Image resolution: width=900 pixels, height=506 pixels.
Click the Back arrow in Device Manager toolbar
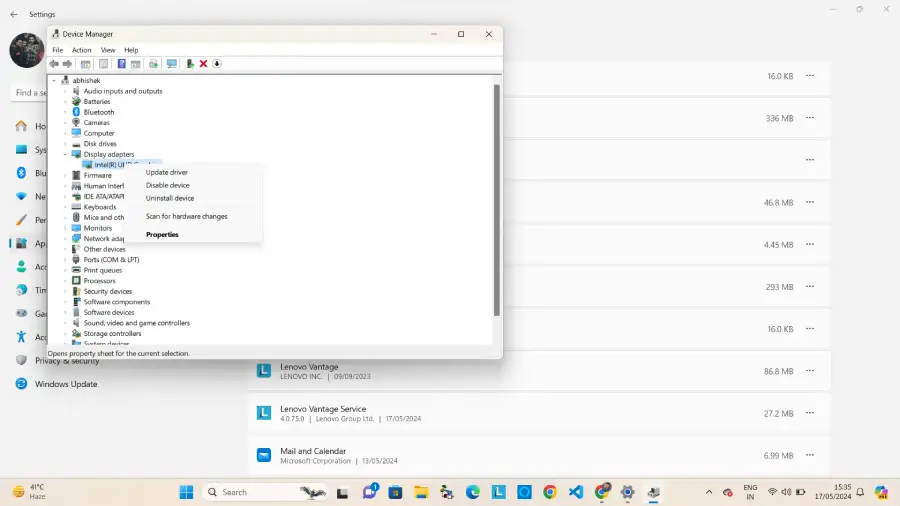(x=54, y=64)
